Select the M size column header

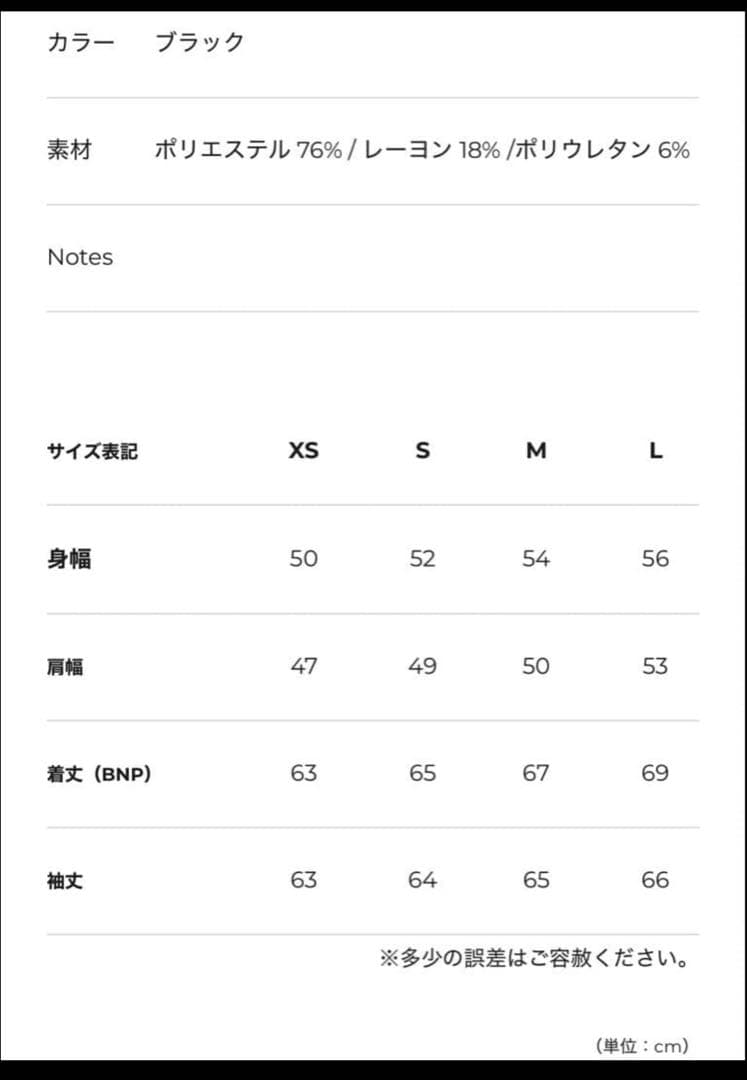tap(536, 451)
